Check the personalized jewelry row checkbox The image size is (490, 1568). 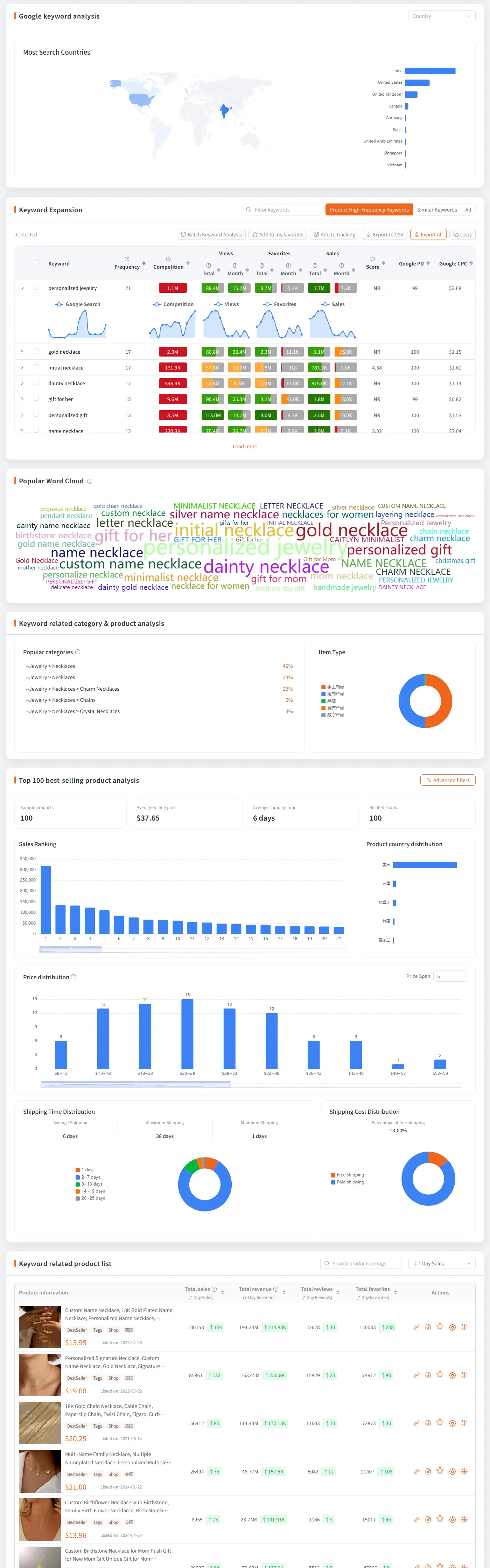pos(36,287)
